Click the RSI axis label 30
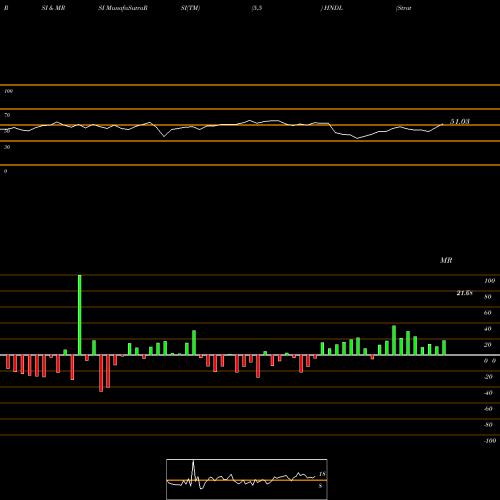 pos(7,147)
